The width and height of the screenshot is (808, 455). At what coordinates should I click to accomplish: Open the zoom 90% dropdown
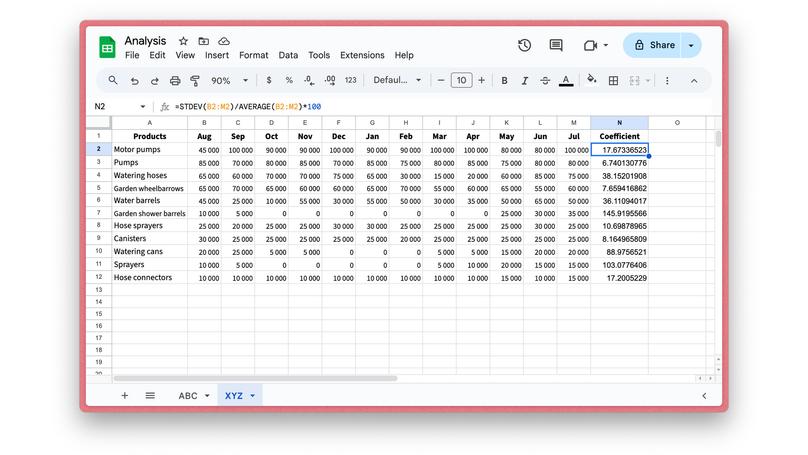point(229,81)
